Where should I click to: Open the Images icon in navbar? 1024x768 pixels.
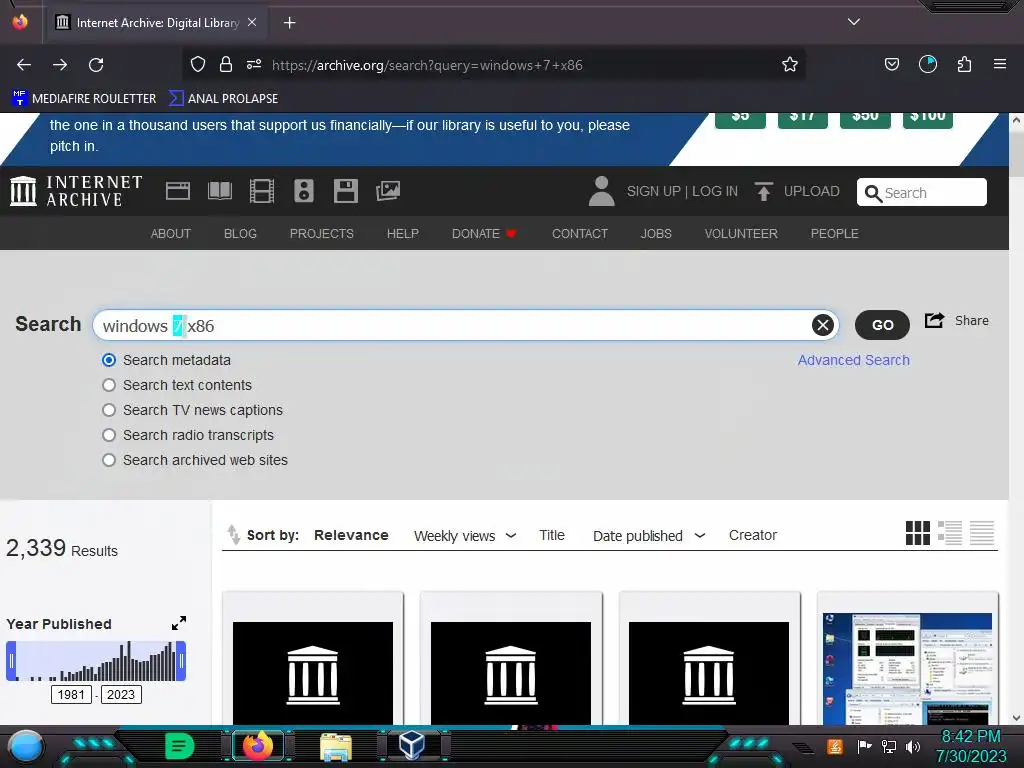coord(388,191)
